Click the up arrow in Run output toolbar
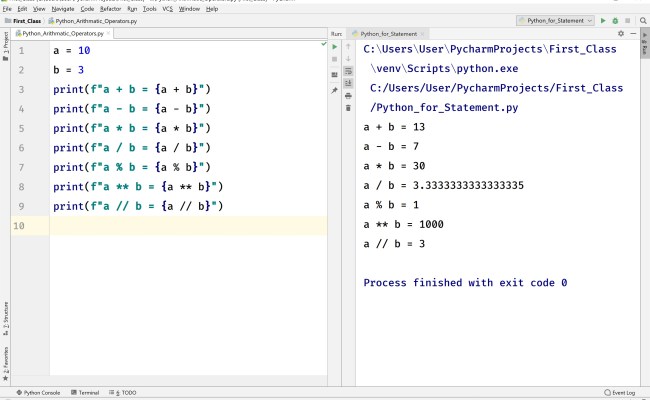Screen dimensions: 650x400 click(348, 46)
